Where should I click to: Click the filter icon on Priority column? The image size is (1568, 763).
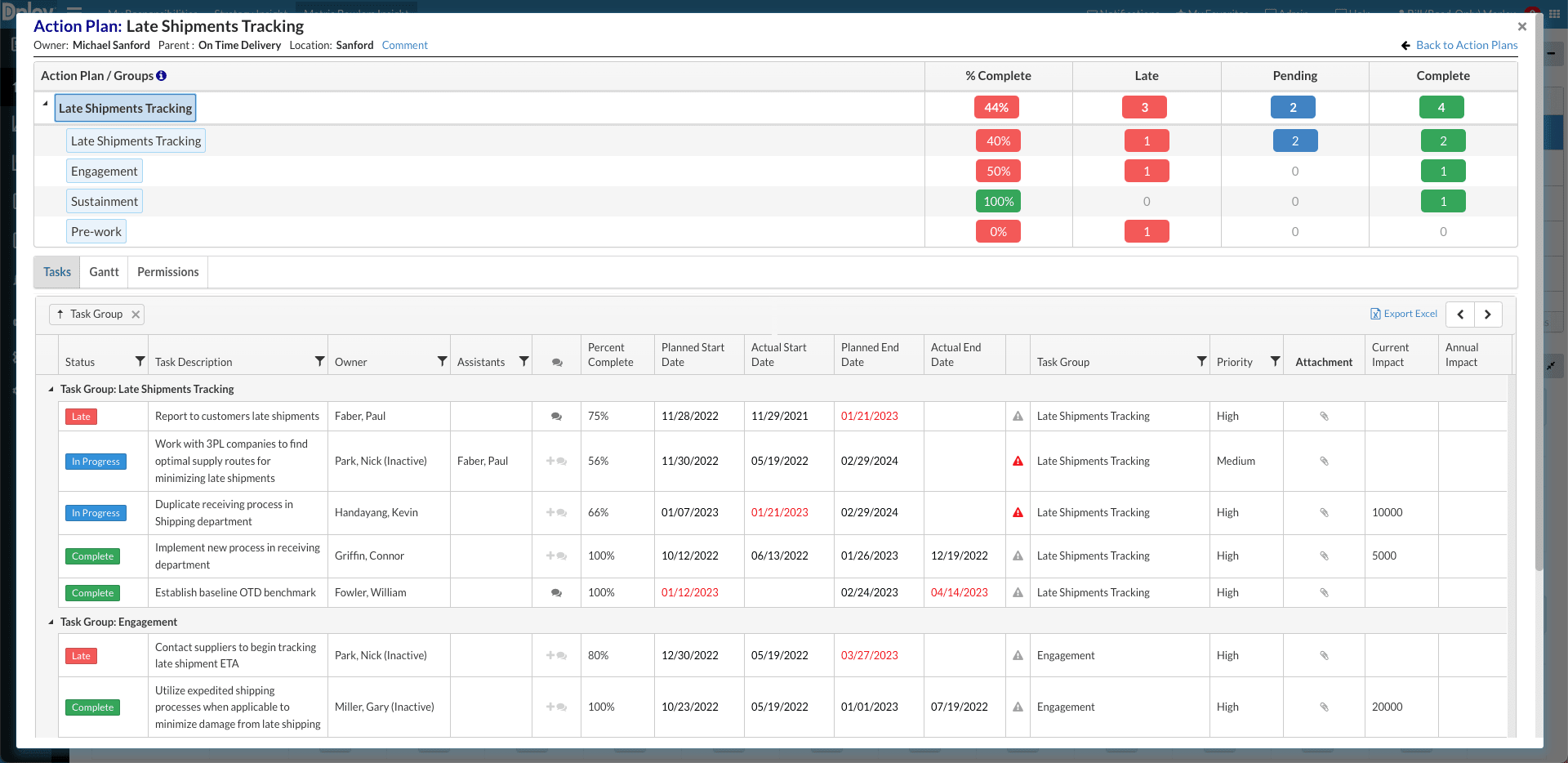[1276, 361]
